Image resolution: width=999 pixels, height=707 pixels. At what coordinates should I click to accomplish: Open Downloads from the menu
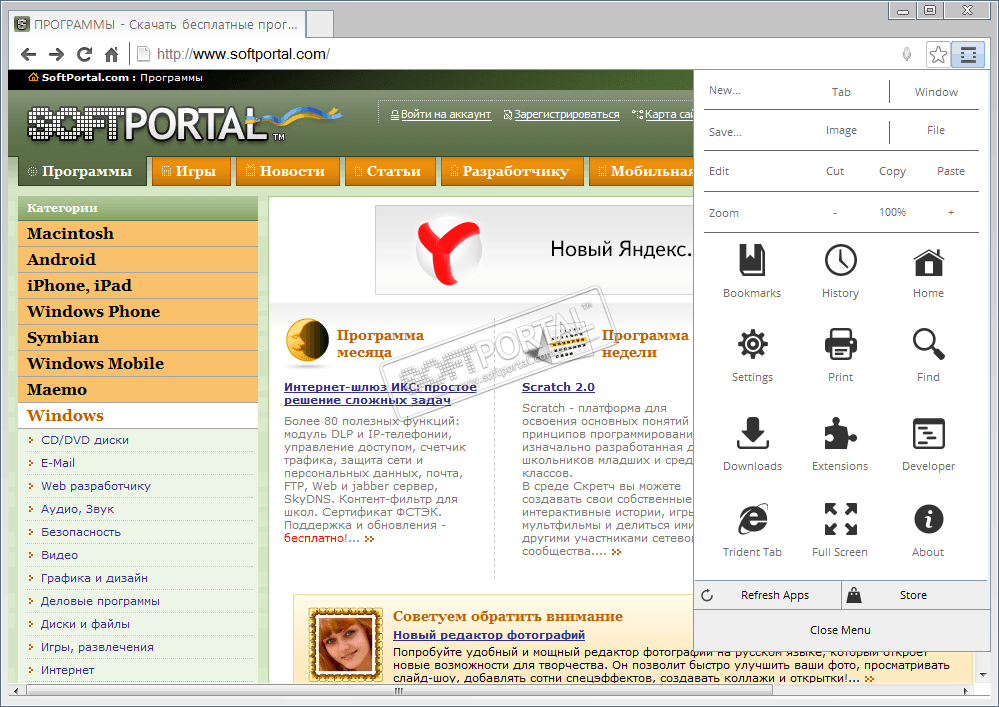coord(752,444)
